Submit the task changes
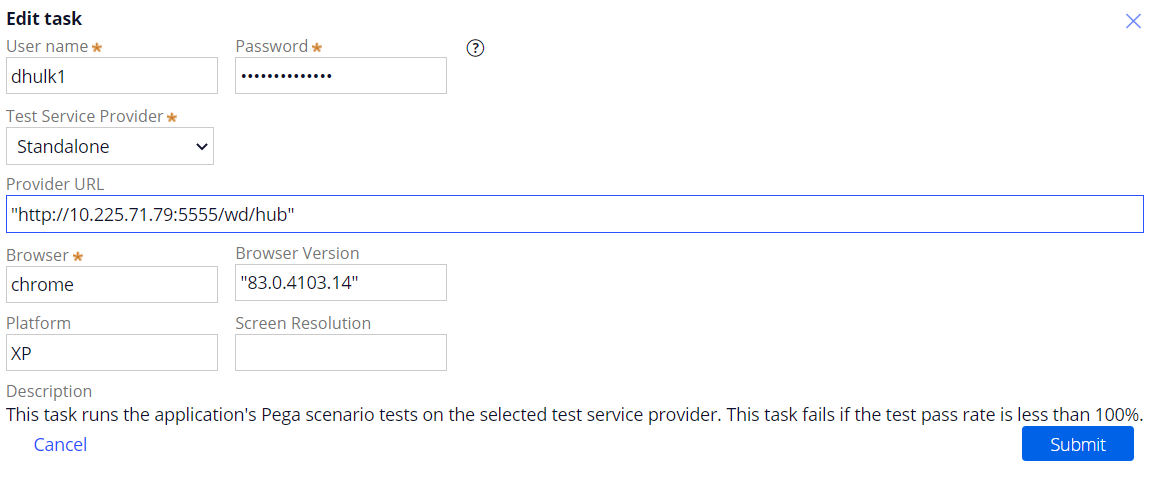1153x480 pixels. [x=1077, y=444]
